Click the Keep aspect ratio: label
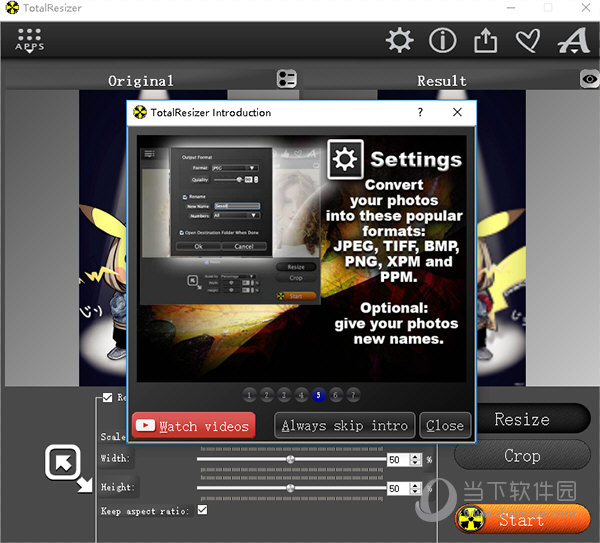This screenshot has width=600, height=543. (145, 510)
